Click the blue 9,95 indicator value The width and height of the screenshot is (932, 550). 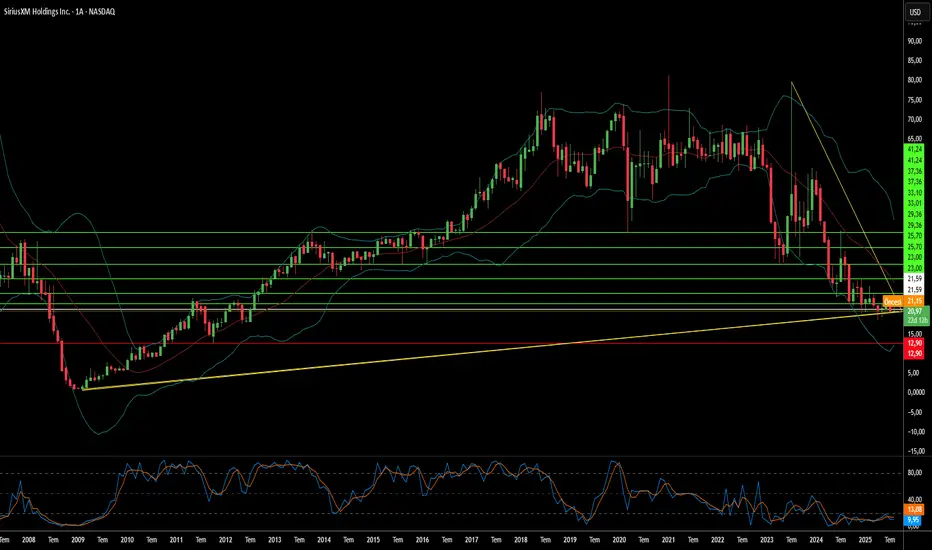point(912,520)
